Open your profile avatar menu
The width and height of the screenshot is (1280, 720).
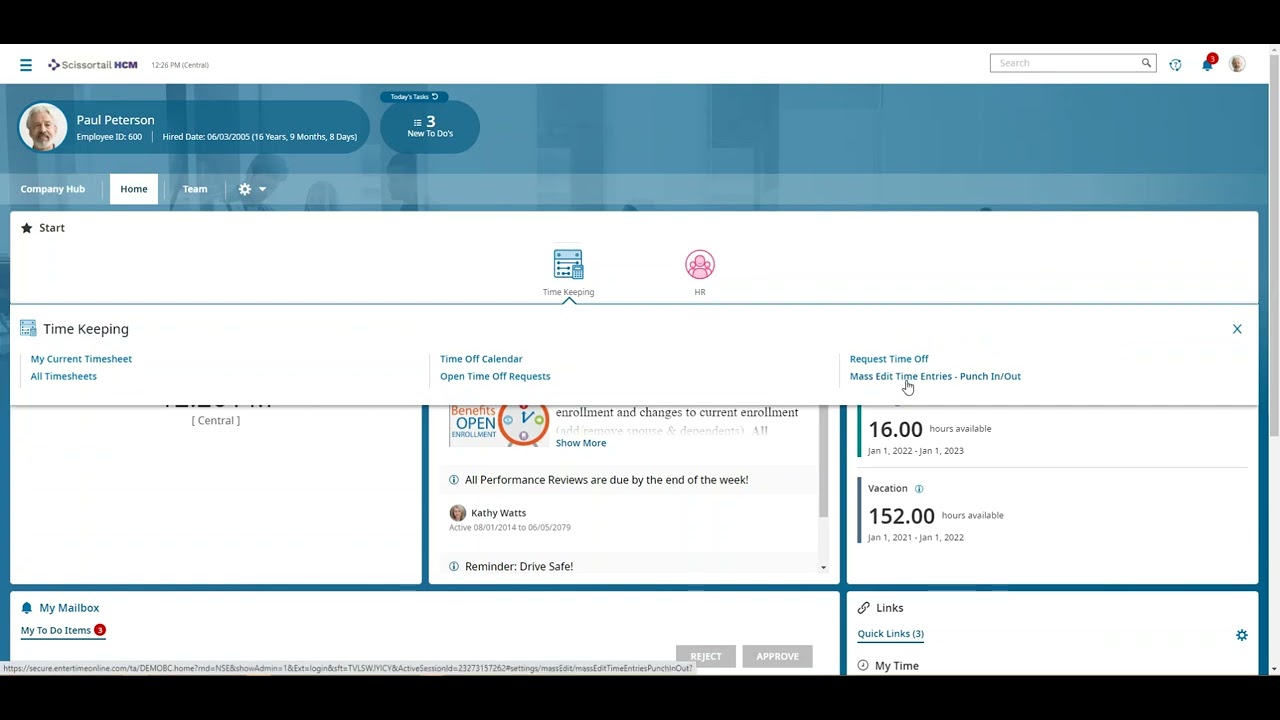click(1237, 64)
